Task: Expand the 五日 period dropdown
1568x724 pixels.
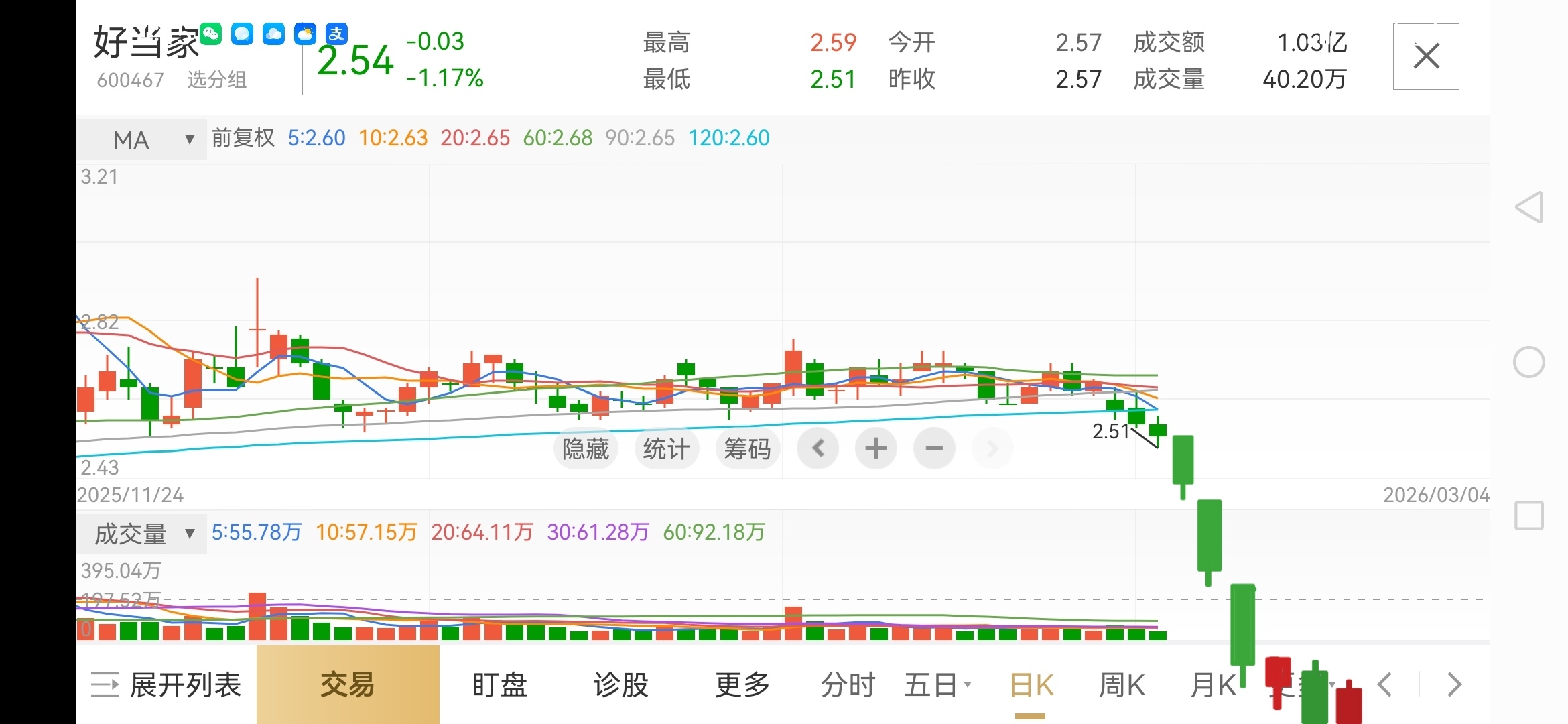Action: click(937, 685)
